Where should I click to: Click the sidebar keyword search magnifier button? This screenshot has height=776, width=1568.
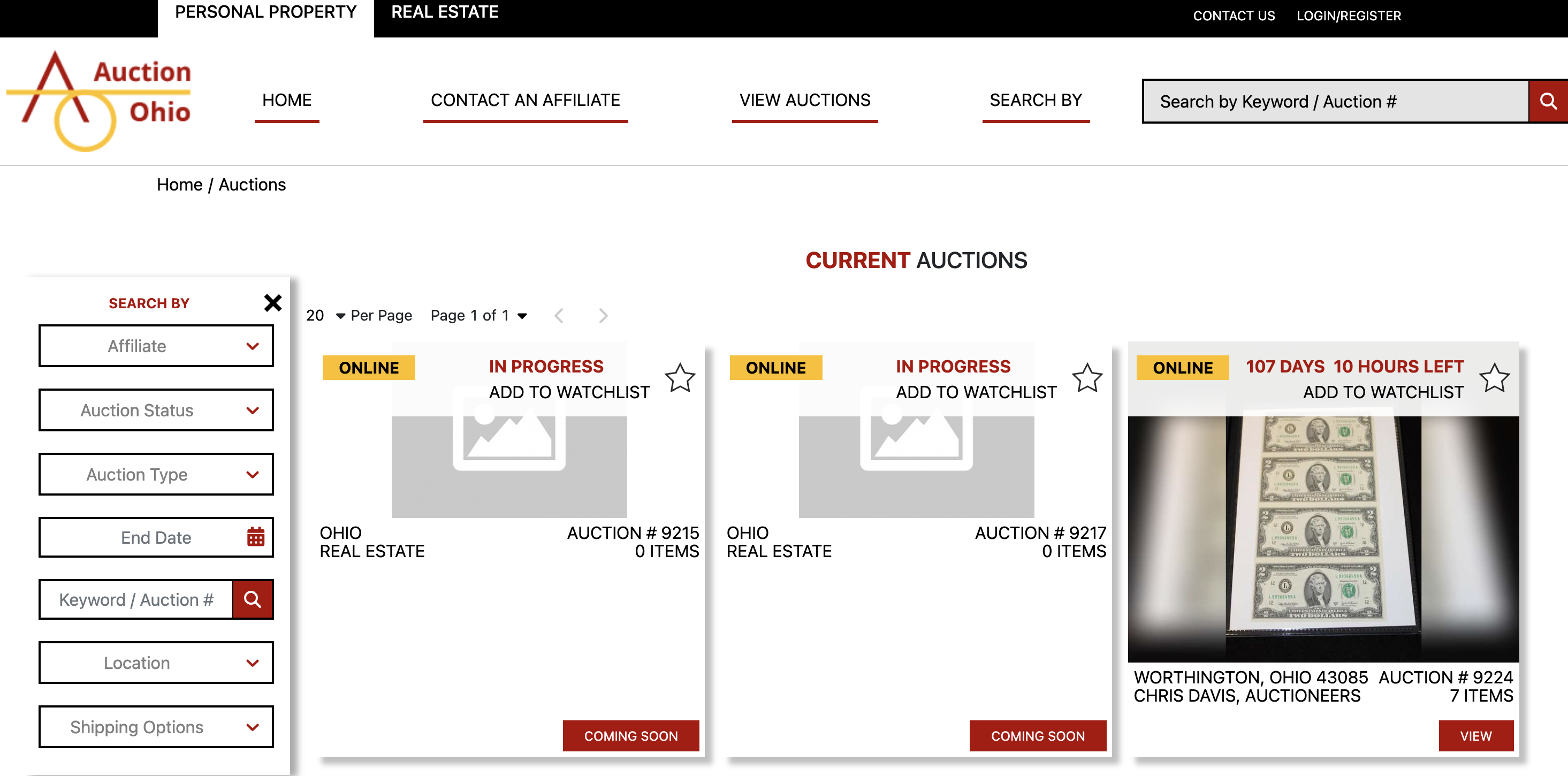253,599
